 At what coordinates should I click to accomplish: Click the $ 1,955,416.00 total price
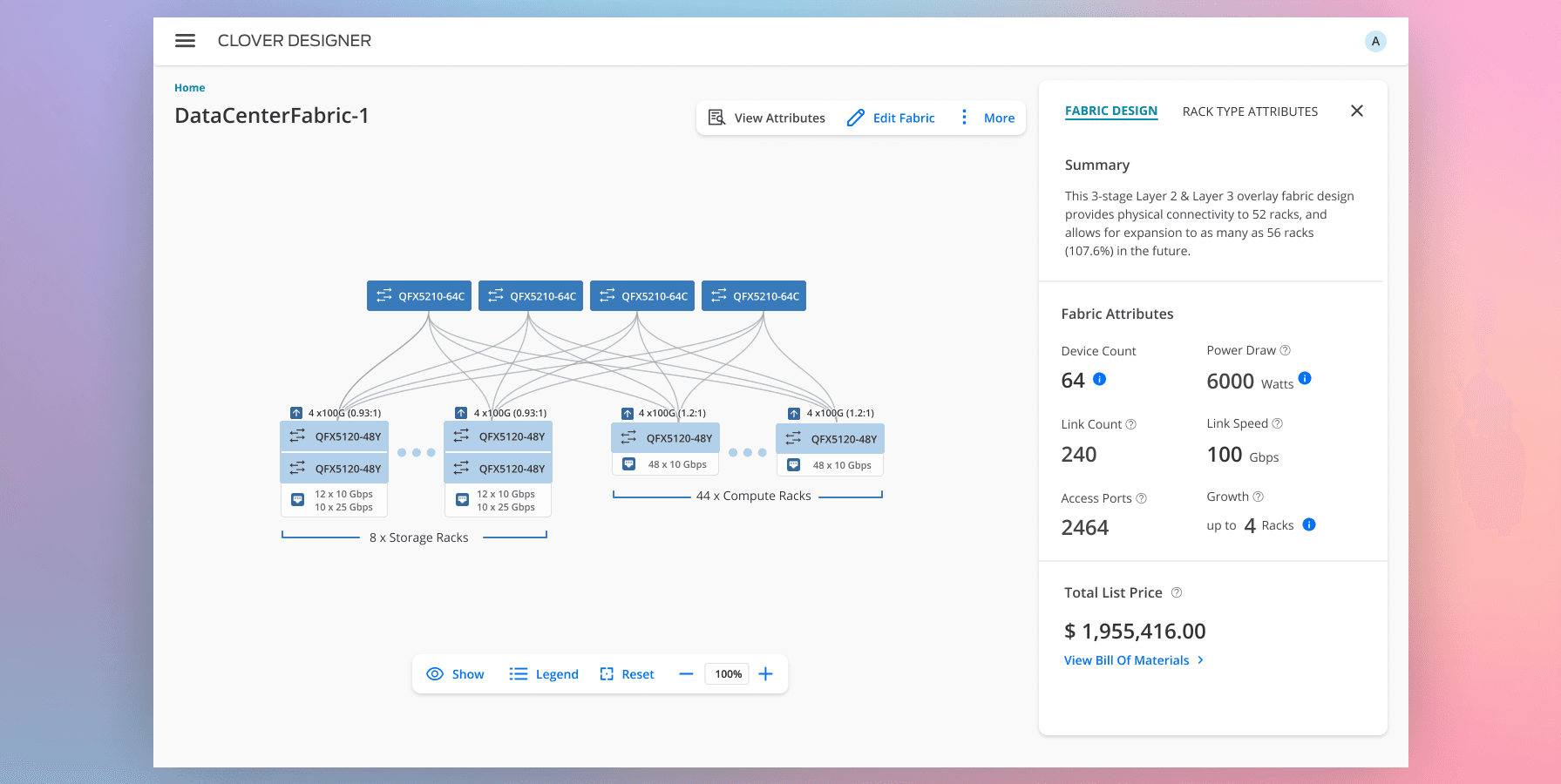(x=1135, y=631)
